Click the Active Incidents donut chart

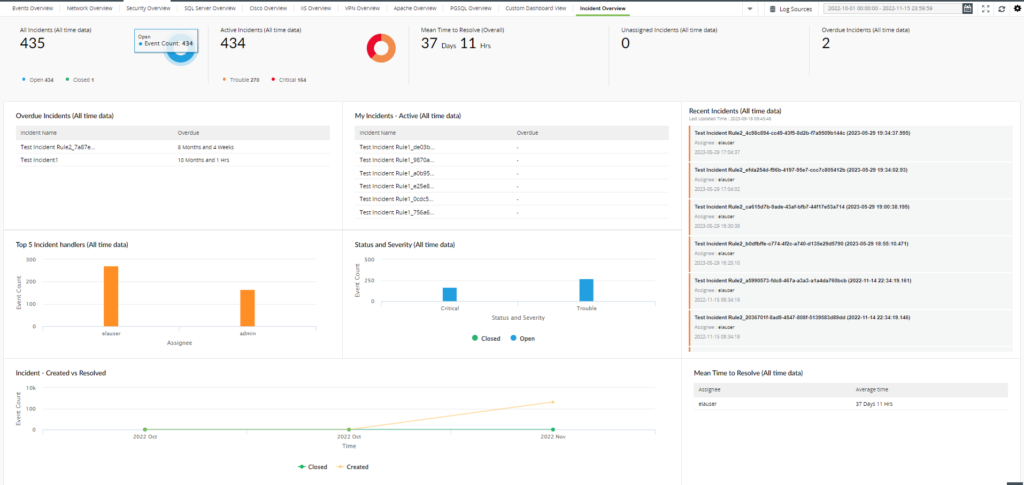coord(381,46)
